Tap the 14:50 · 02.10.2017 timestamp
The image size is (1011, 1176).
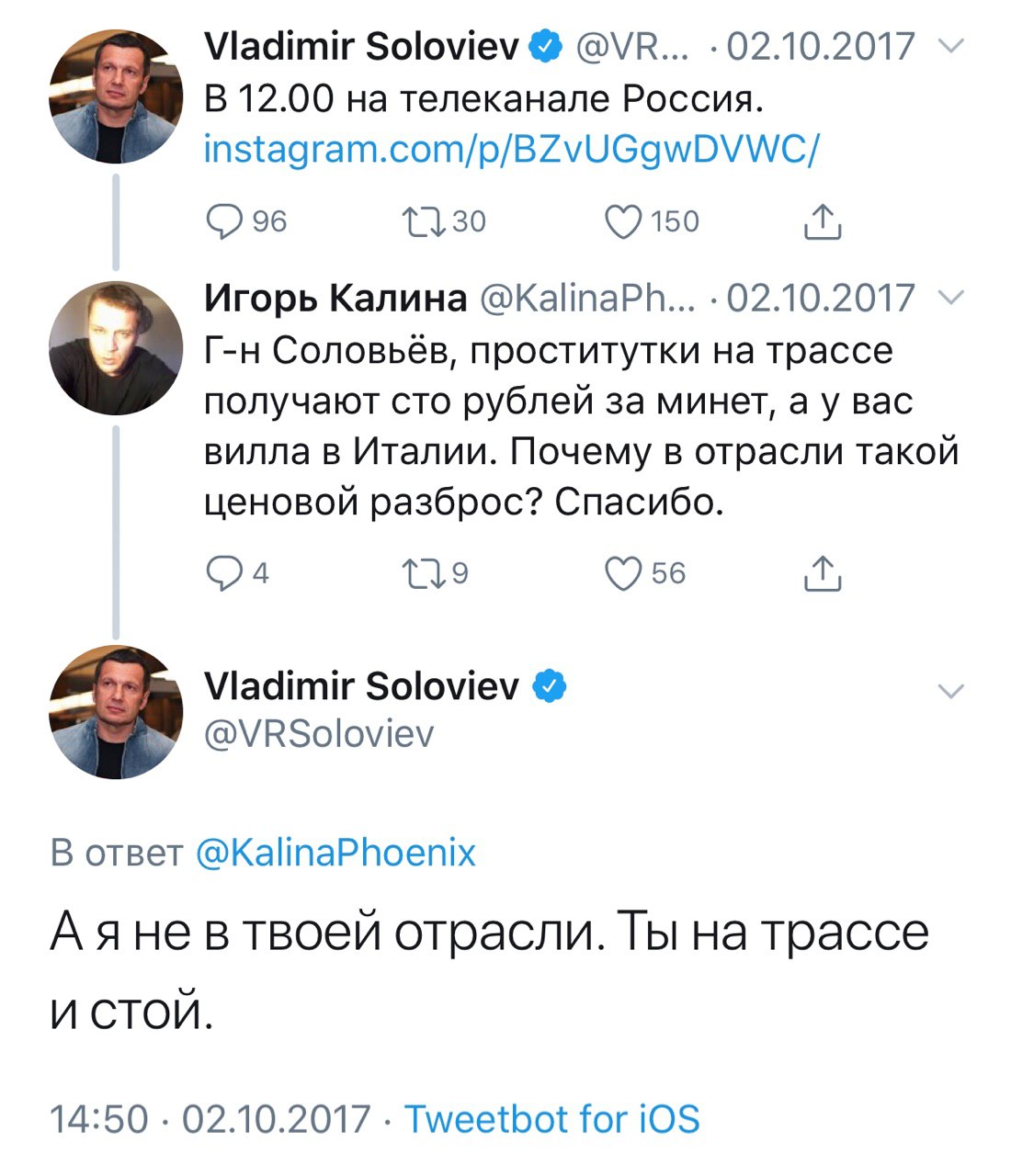click(x=210, y=1119)
